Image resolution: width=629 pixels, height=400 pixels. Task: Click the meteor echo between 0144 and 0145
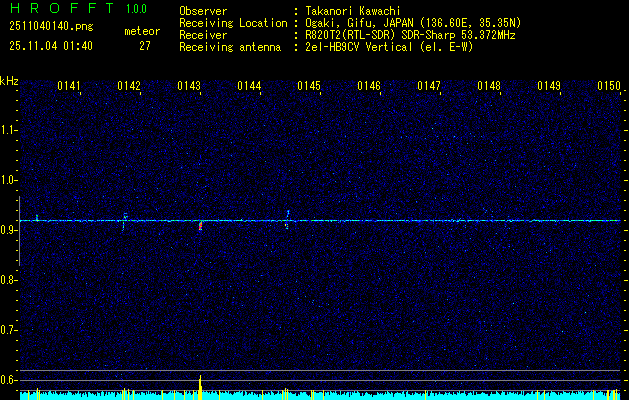coord(287,219)
